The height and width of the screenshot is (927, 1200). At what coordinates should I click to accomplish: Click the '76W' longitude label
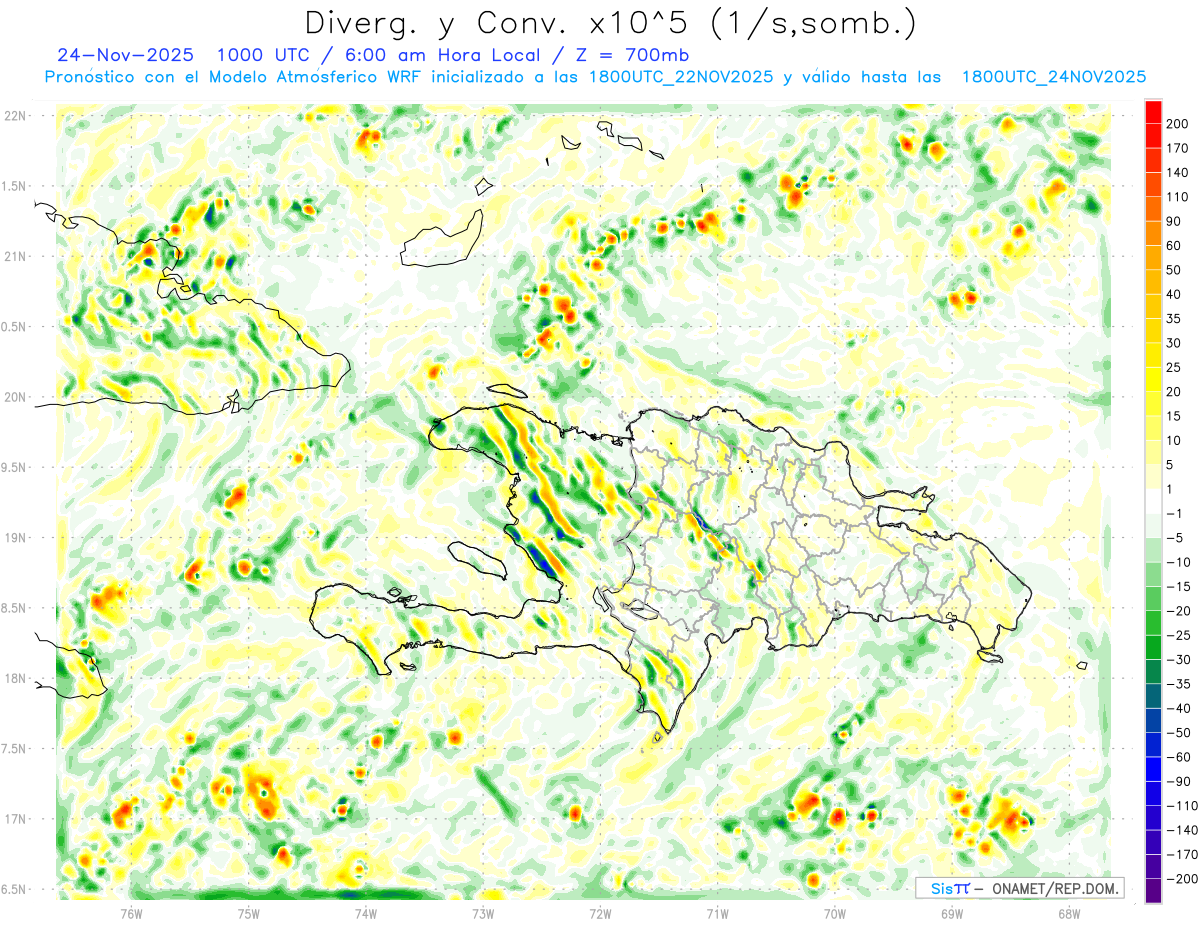tap(131, 913)
